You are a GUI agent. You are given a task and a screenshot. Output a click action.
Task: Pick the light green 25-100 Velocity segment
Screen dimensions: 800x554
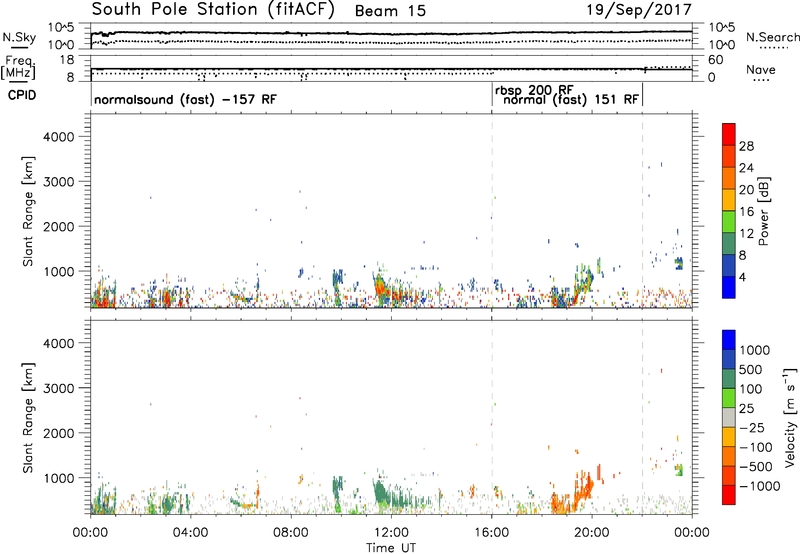tap(729, 398)
